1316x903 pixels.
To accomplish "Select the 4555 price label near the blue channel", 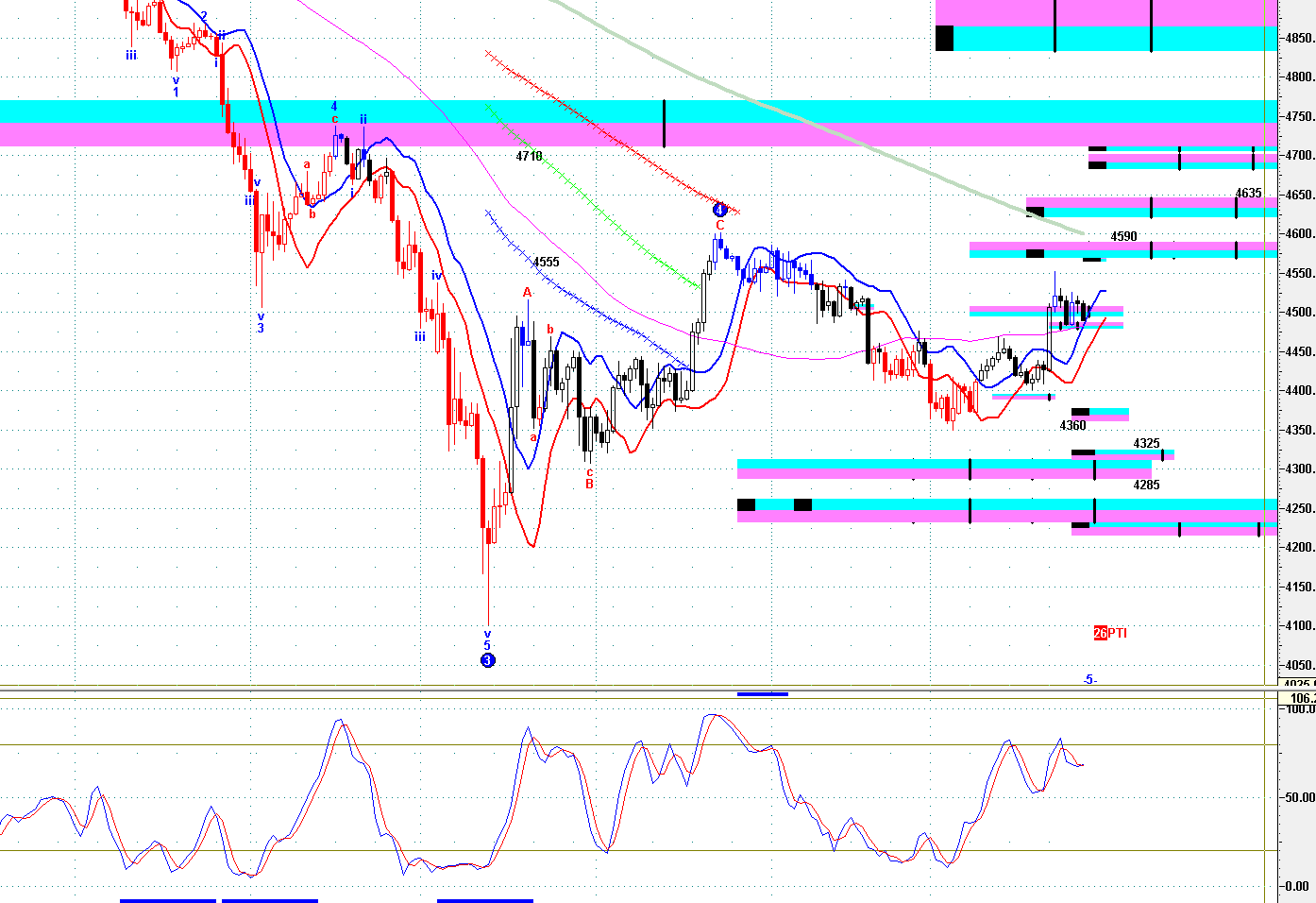I will (x=547, y=263).
